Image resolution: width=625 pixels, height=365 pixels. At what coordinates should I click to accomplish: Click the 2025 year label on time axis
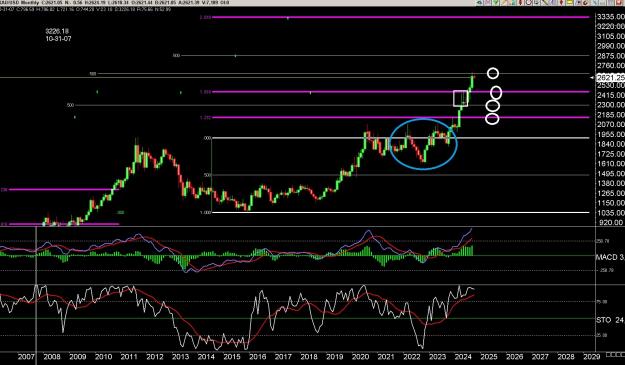coord(489,357)
